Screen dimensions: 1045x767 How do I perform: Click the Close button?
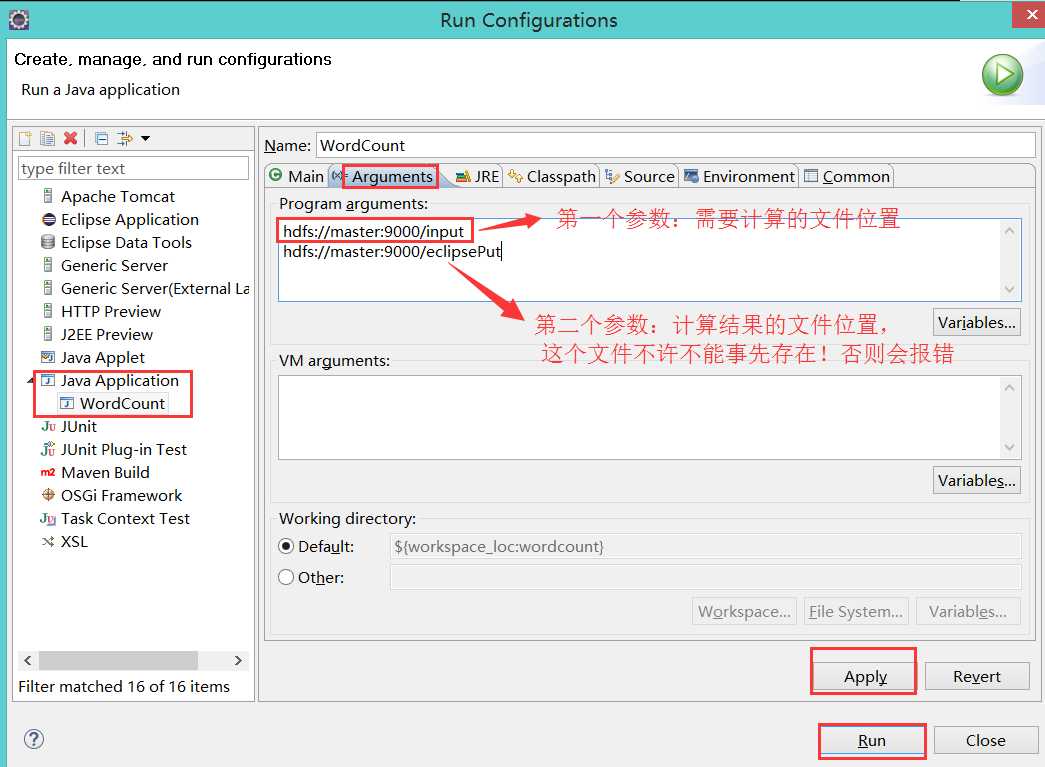[986, 740]
